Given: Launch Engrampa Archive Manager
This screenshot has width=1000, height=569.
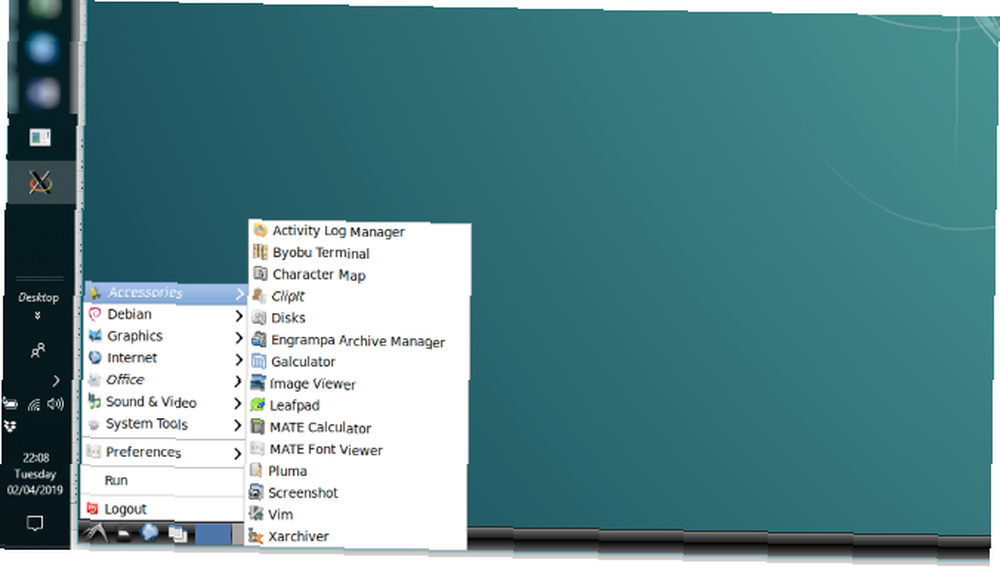Looking at the screenshot, I should tap(359, 340).
